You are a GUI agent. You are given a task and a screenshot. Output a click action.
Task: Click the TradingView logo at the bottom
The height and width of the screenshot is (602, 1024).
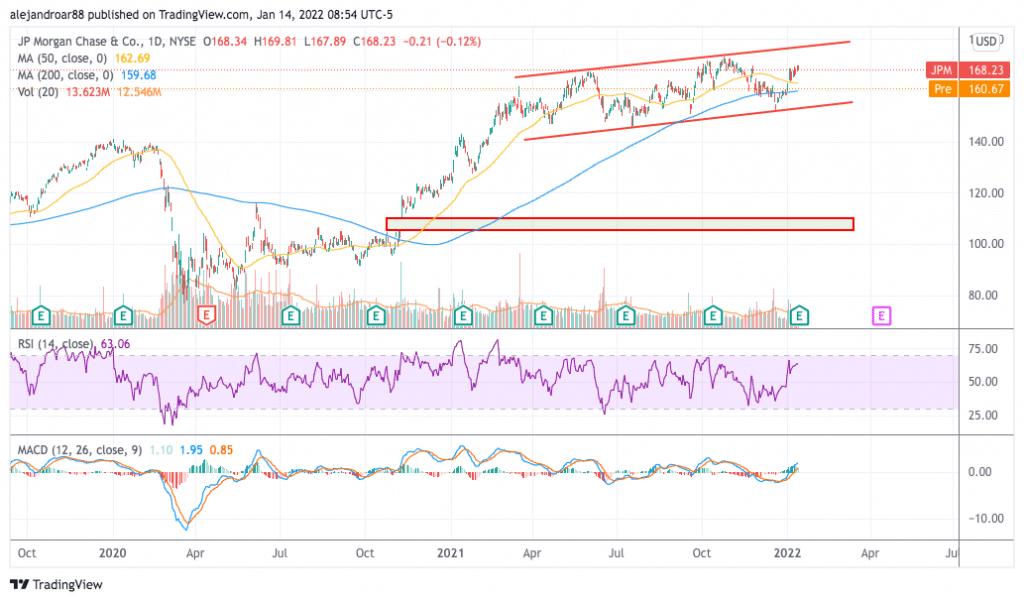click(x=56, y=584)
